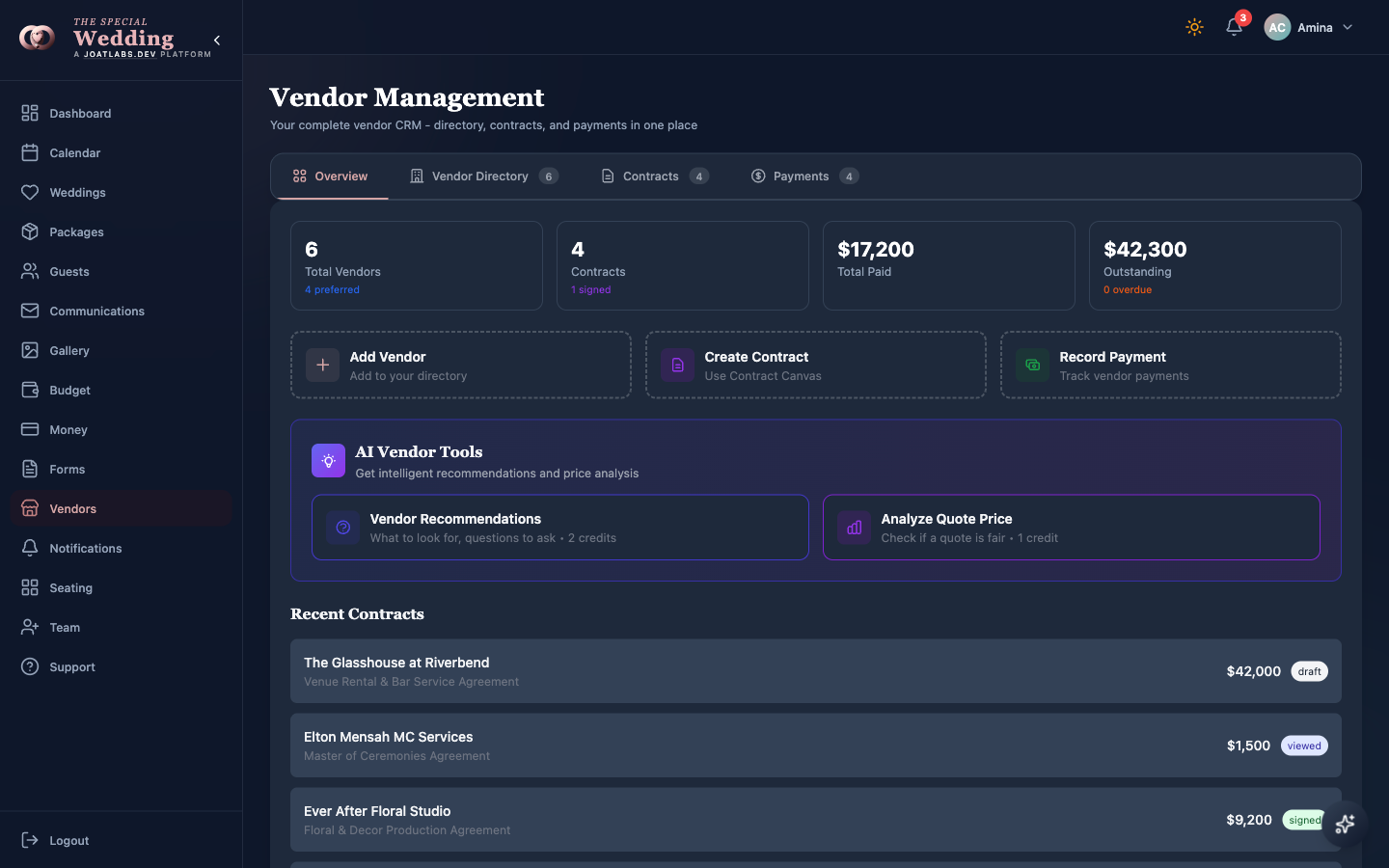Select the Create Contract card
Screen dimensions: 1389x868
pyautogui.click(x=816, y=366)
